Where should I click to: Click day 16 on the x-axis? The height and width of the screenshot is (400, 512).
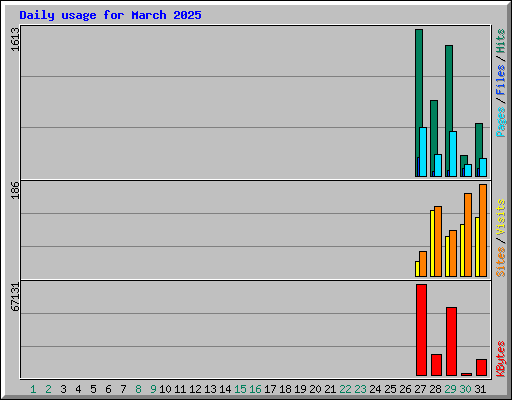click(255, 389)
